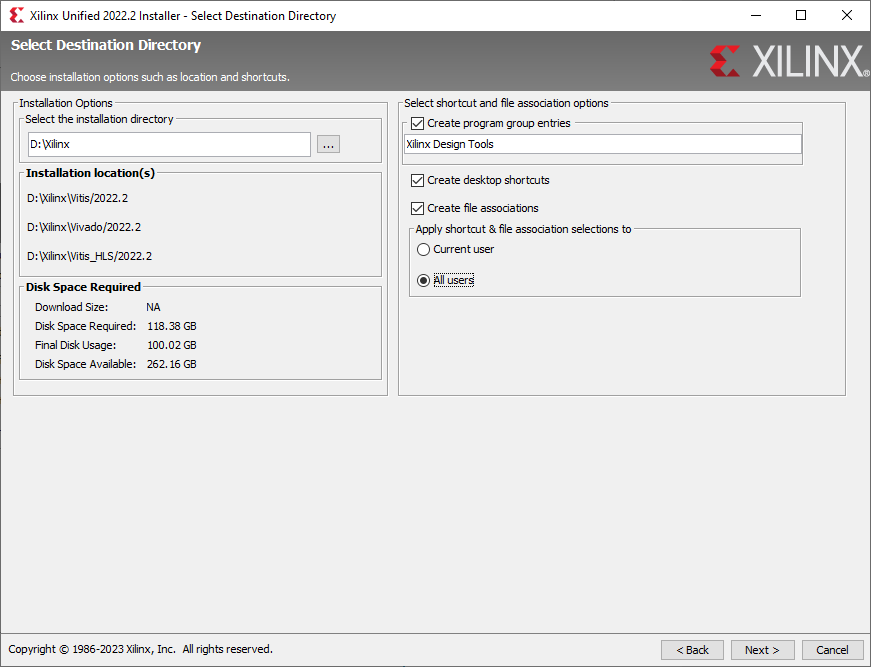The height and width of the screenshot is (667, 871).
Task: Close the Xilinx installer window
Action: pyautogui.click(x=847, y=16)
